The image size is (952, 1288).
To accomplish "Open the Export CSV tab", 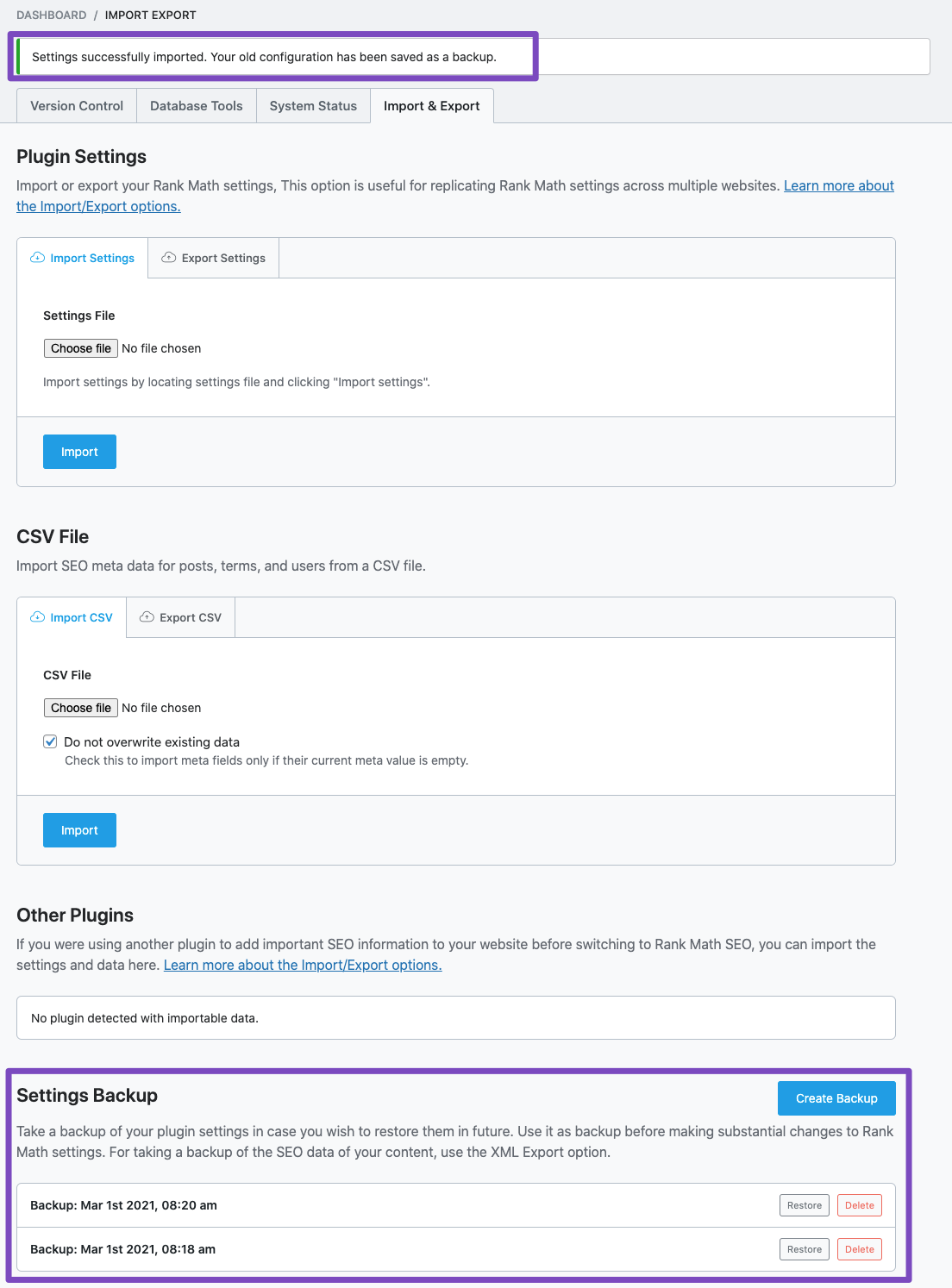I will tap(180, 616).
